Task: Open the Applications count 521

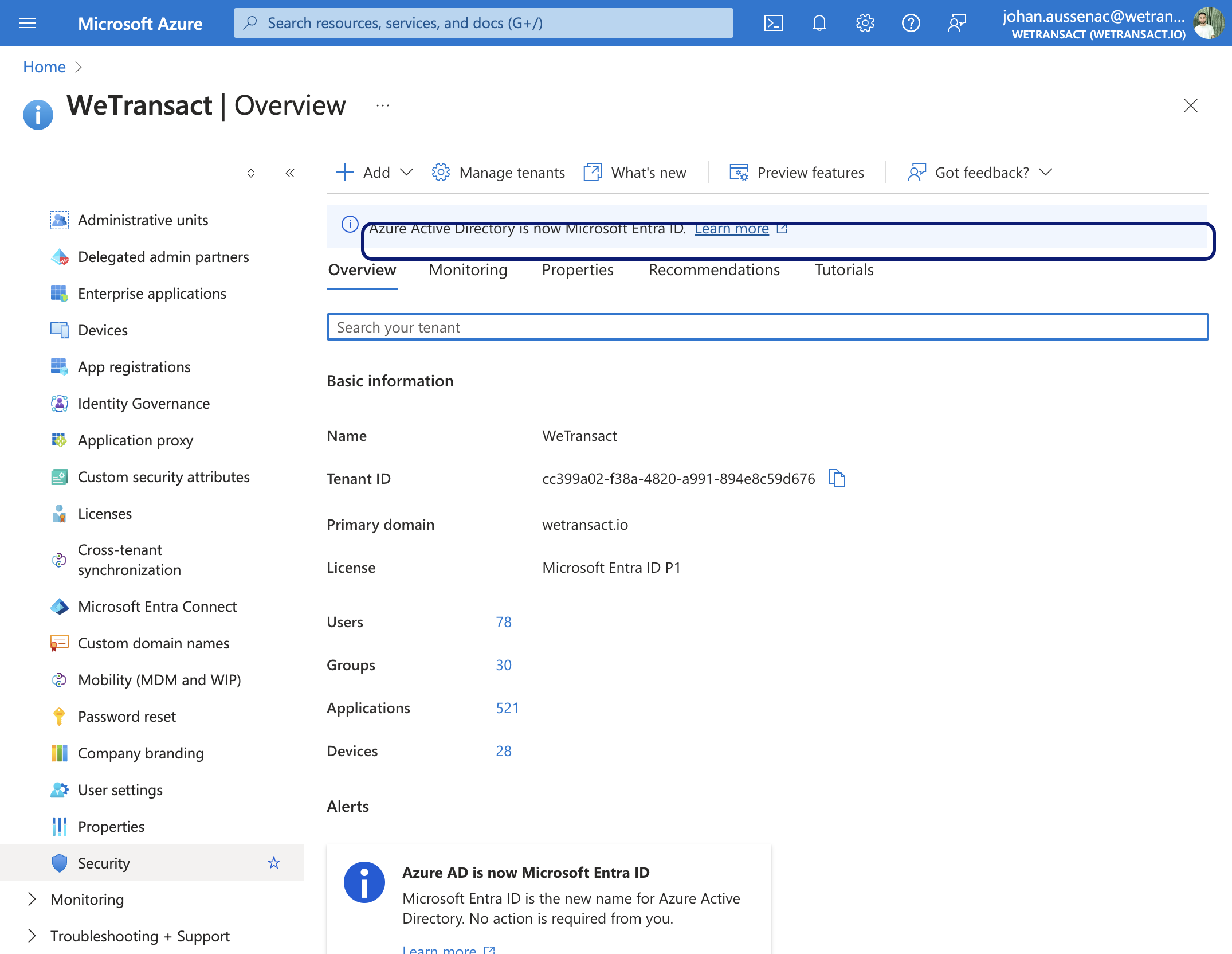Action: [x=507, y=708]
